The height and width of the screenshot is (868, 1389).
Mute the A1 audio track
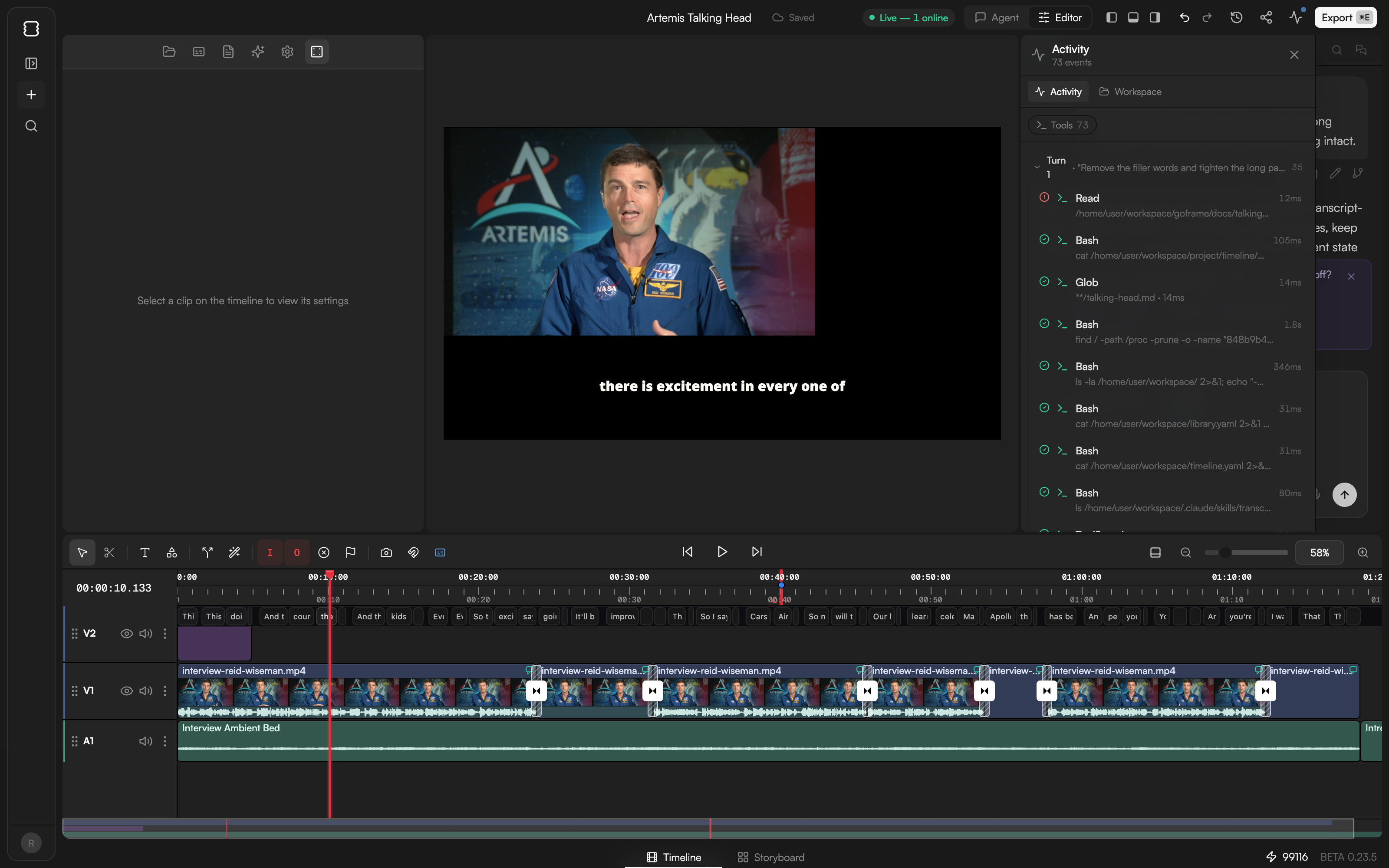click(146, 741)
